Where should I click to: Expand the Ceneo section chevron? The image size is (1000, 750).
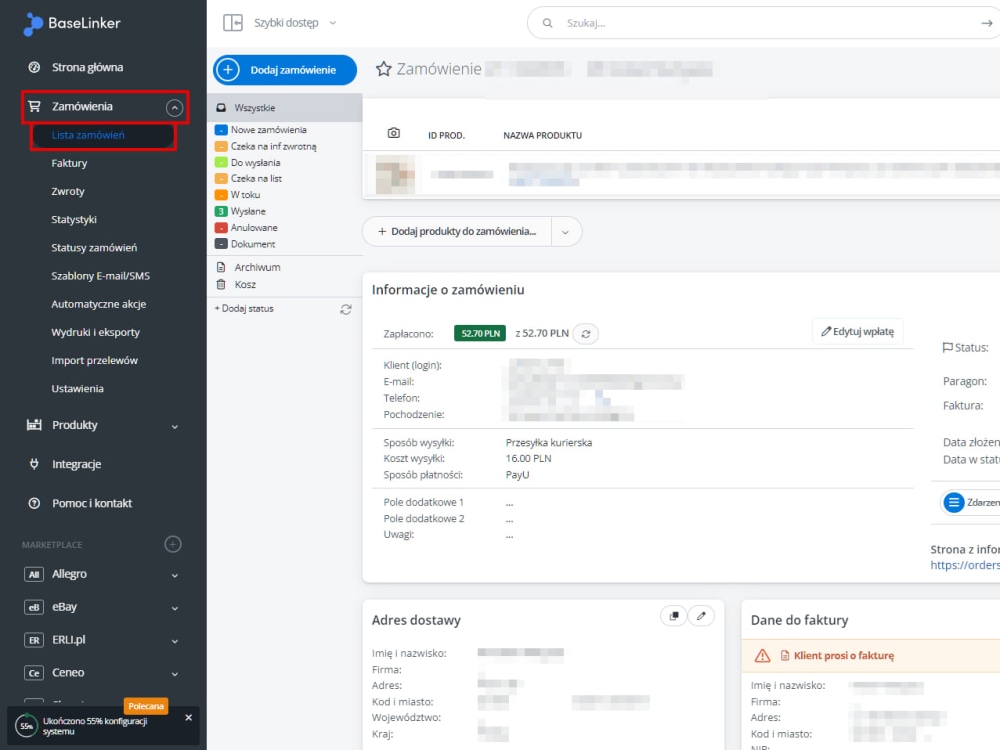[174, 674]
